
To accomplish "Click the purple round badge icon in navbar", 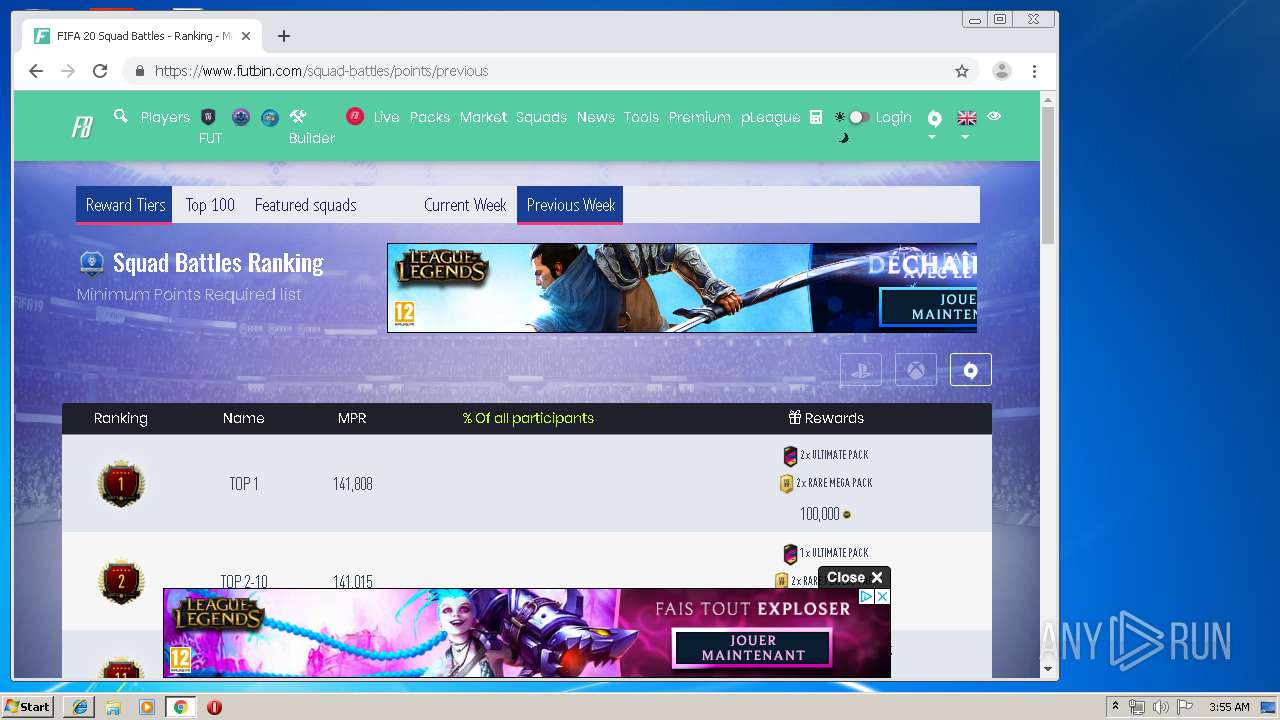I will click(x=241, y=117).
